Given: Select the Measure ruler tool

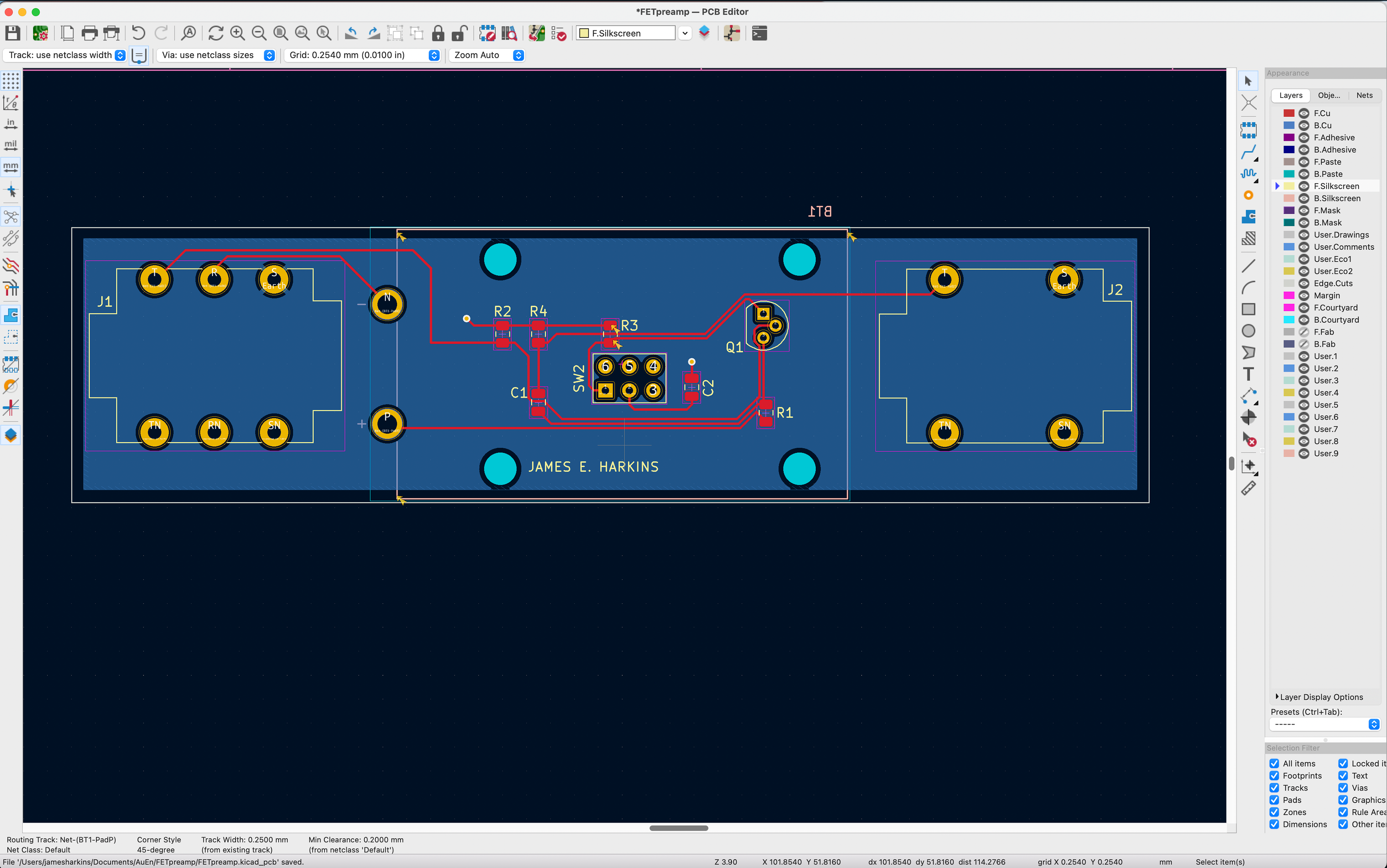Looking at the screenshot, I should tap(1248, 489).
